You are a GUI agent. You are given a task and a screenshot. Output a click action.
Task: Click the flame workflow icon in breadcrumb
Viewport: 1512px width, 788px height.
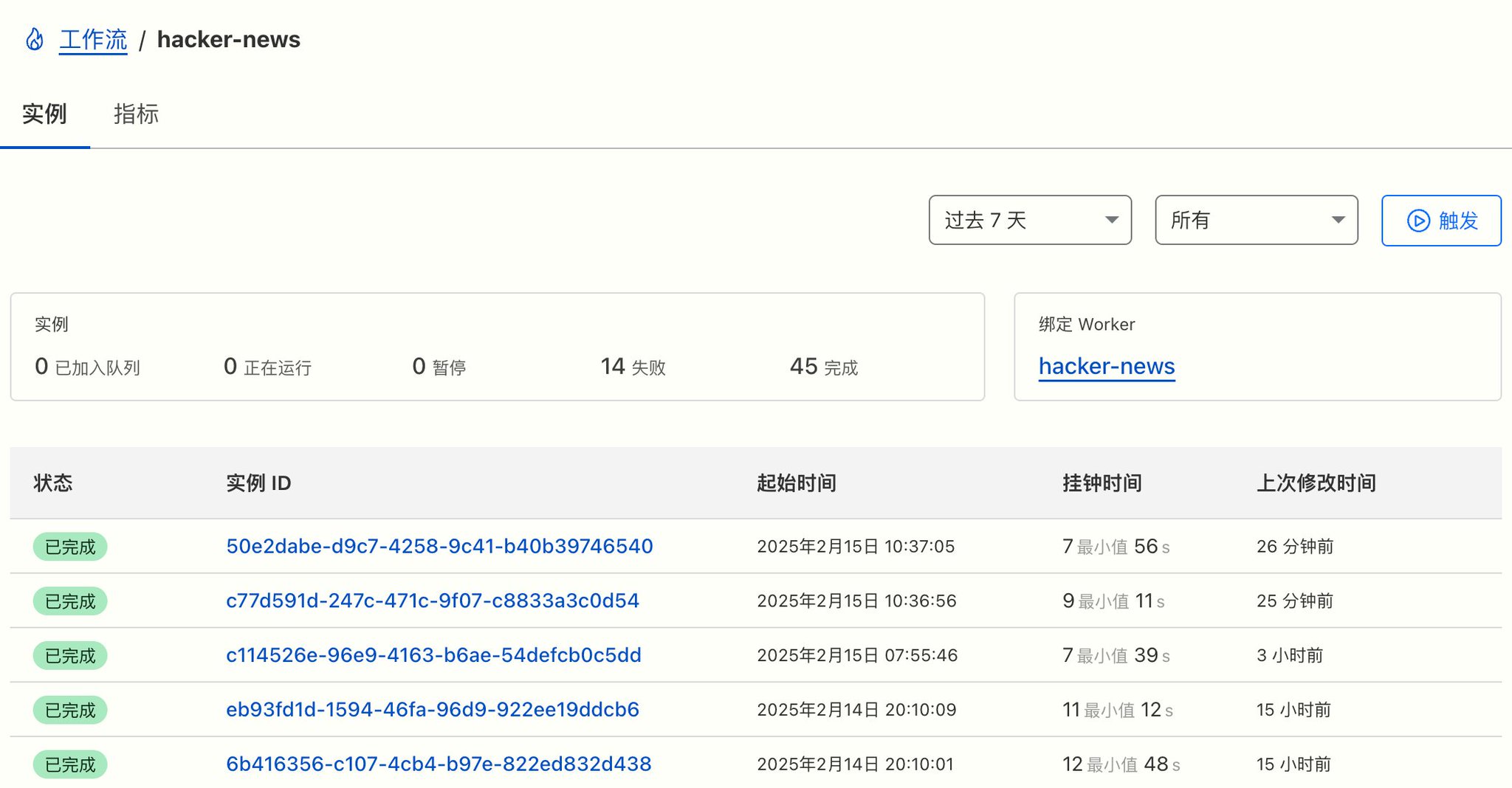[35, 39]
